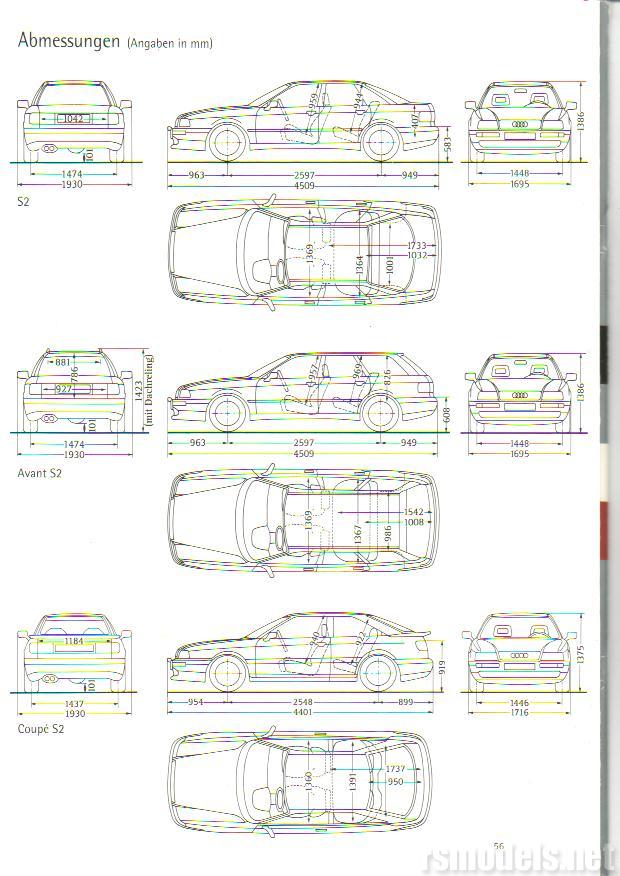The height and width of the screenshot is (876, 620).
Task: Click the front track value "1446"
Action: (519, 703)
